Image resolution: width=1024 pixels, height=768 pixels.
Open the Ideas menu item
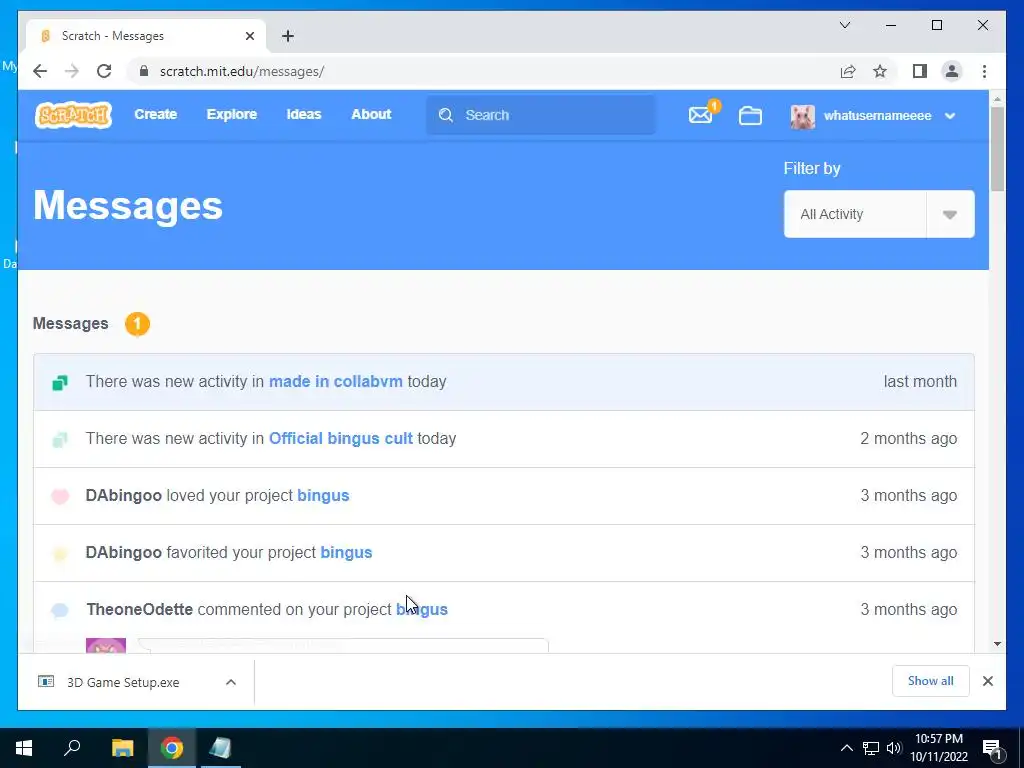304,114
